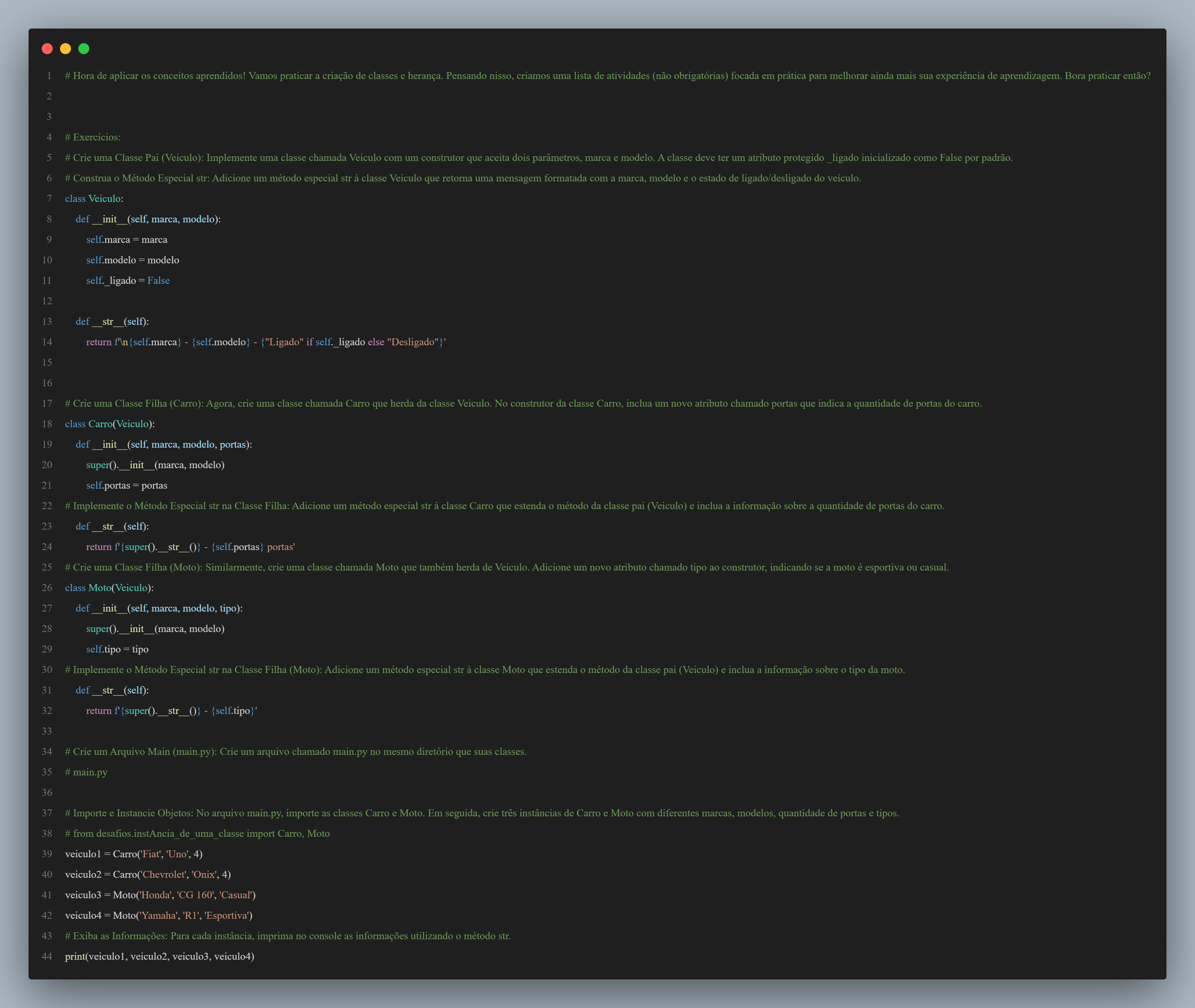Click the line creating veiculo1 Fiat Uno
This screenshot has width=1195, height=1008.
pos(134,854)
